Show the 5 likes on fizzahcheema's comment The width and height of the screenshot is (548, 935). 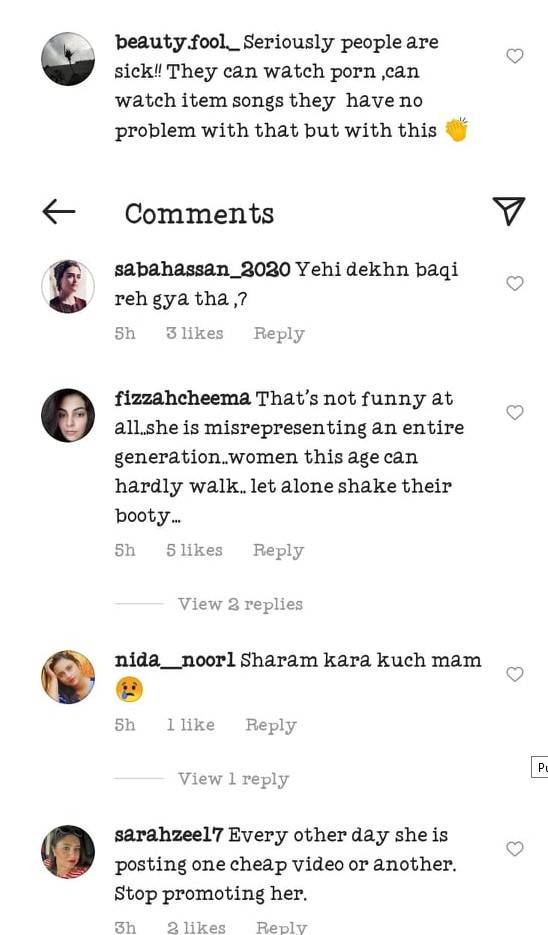(x=194, y=550)
